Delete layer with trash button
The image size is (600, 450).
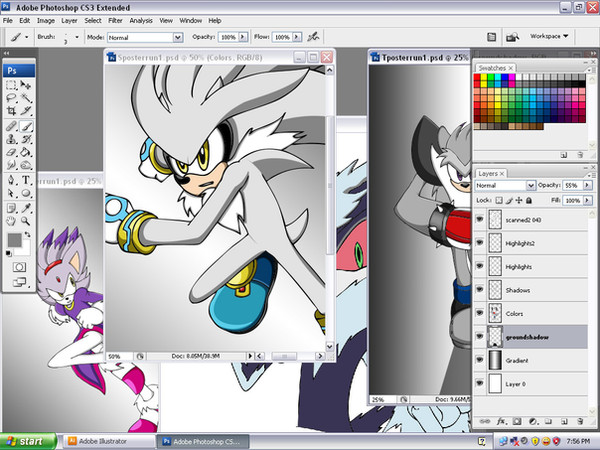pyautogui.click(x=580, y=421)
